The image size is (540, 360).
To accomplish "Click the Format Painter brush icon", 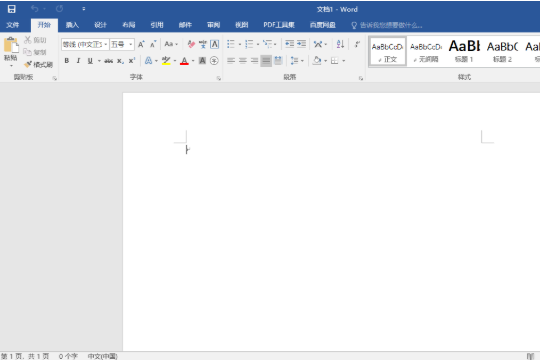I will (x=28, y=64).
